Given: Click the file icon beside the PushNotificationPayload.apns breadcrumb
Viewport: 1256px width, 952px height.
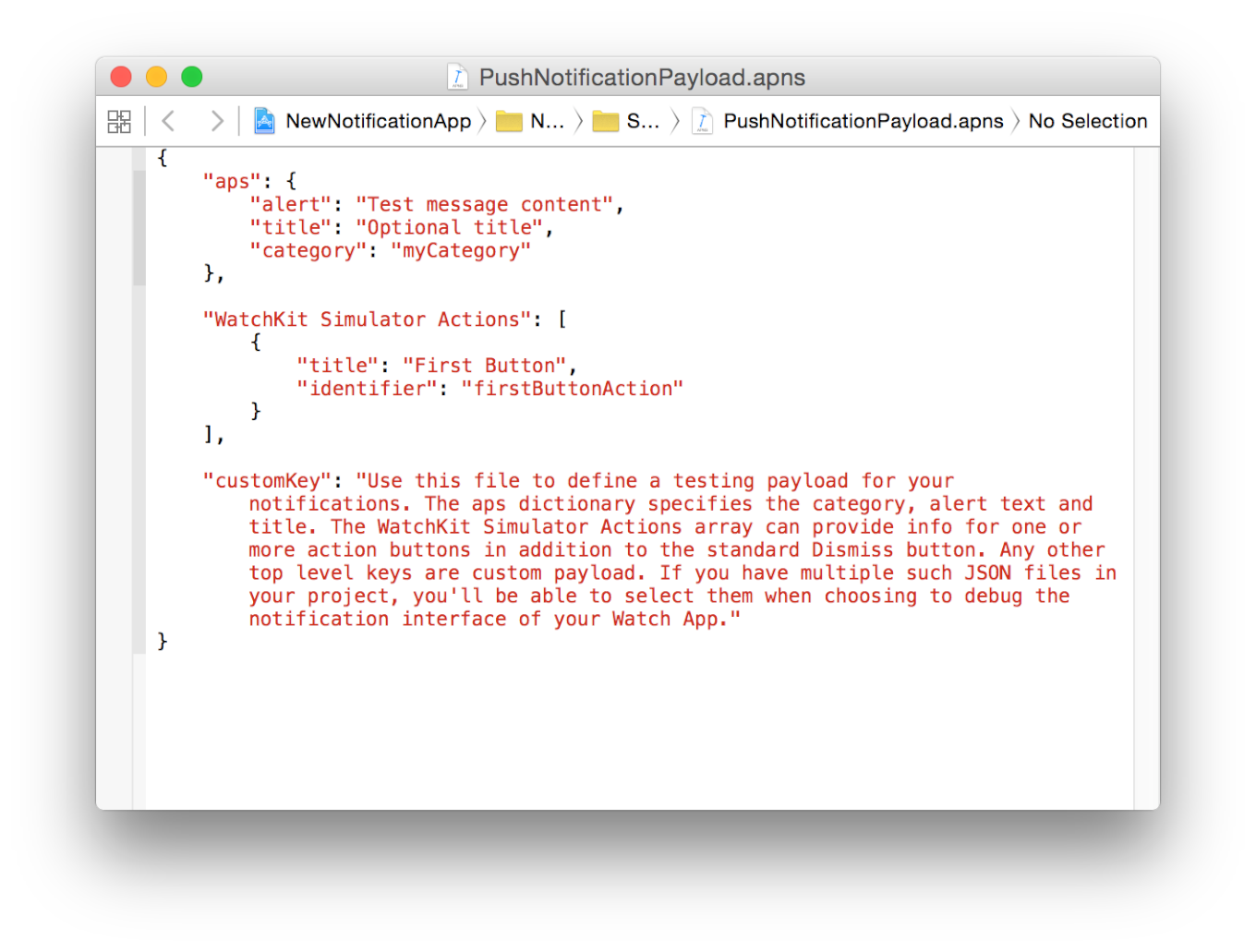Looking at the screenshot, I should point(703,121).
